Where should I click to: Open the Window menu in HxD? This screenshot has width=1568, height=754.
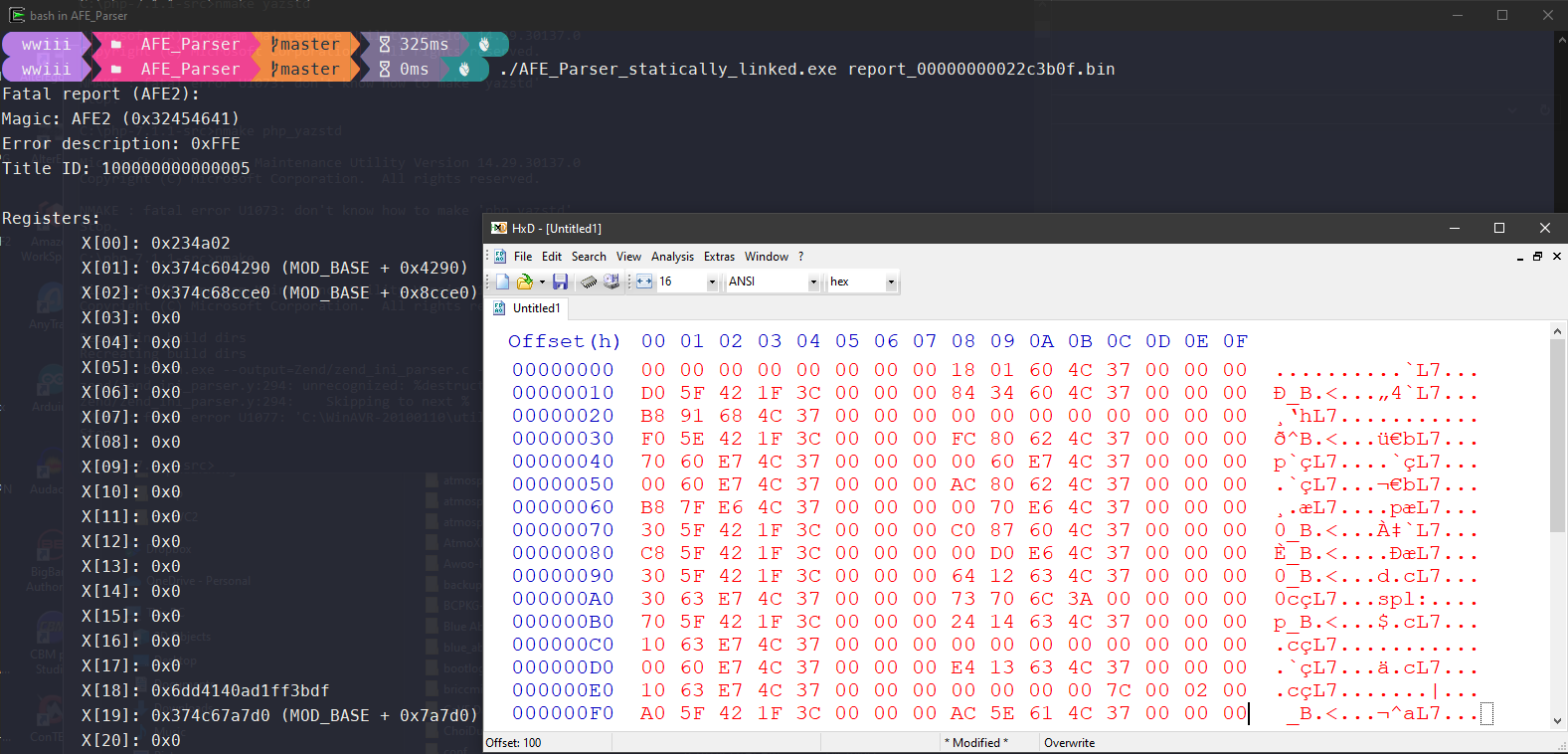(767, 257)
